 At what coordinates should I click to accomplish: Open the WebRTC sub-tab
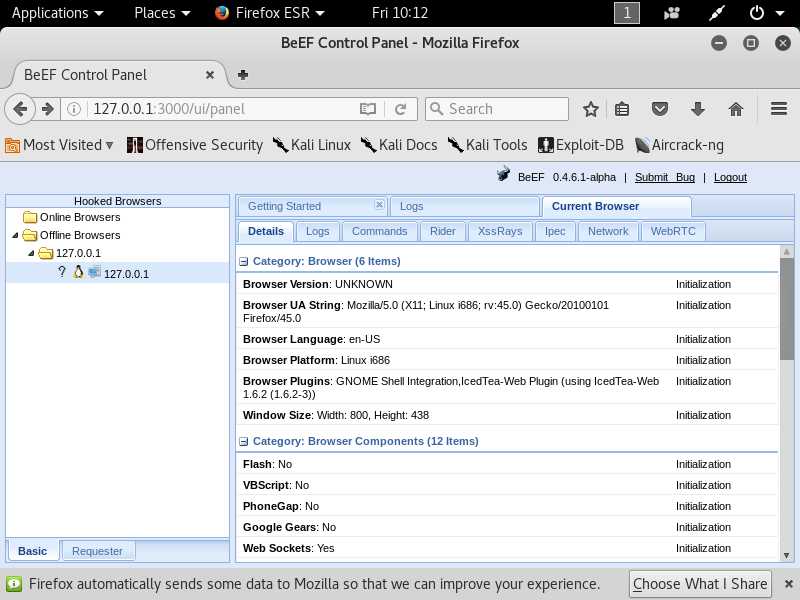pos(673,231)
